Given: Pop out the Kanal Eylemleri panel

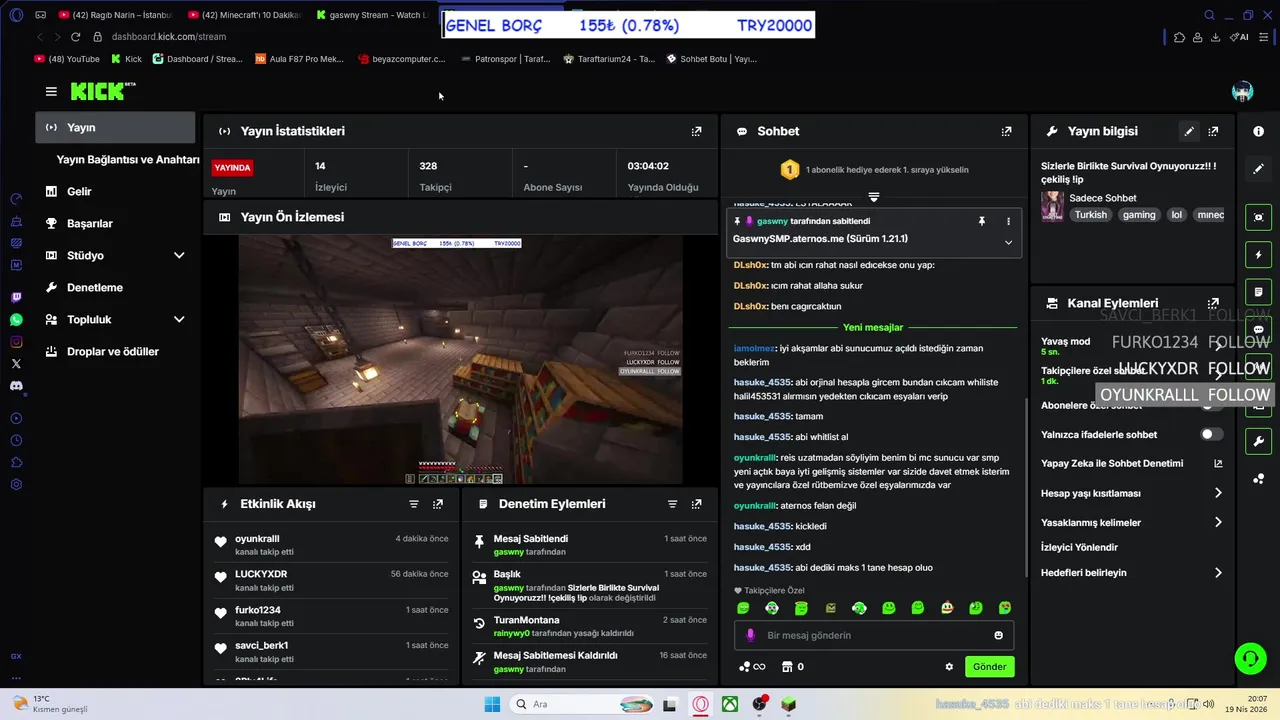Looking at the screenshot, I should 1213,303.
